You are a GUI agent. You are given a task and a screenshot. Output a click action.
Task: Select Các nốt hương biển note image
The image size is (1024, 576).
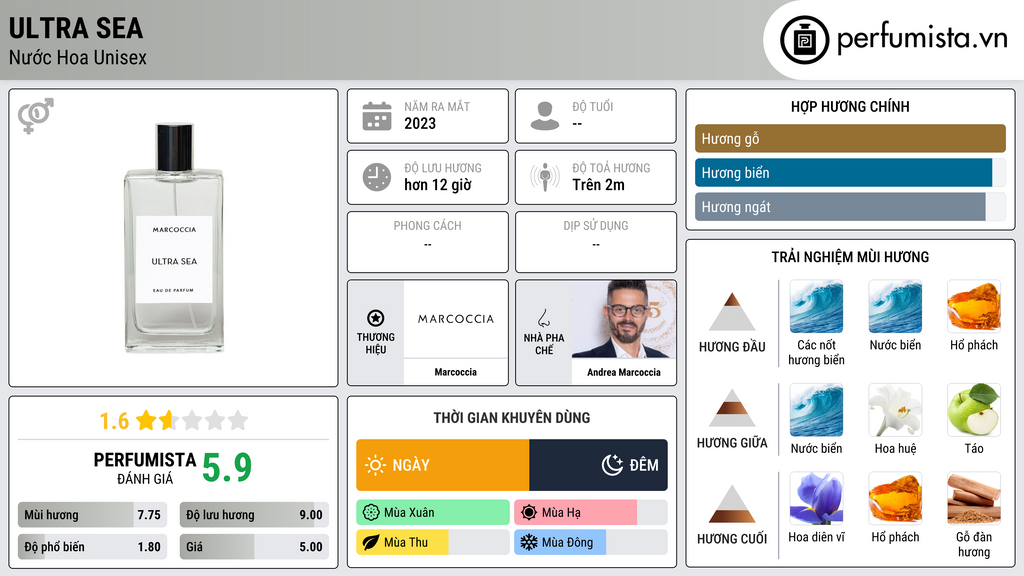816,306
